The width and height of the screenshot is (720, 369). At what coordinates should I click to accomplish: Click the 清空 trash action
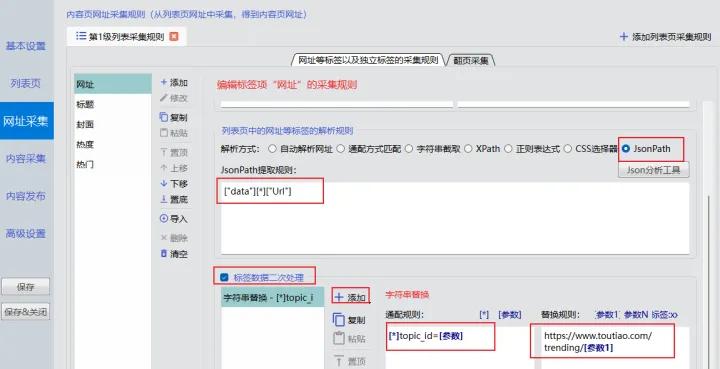pyautogui.click(x=174, y=254)
